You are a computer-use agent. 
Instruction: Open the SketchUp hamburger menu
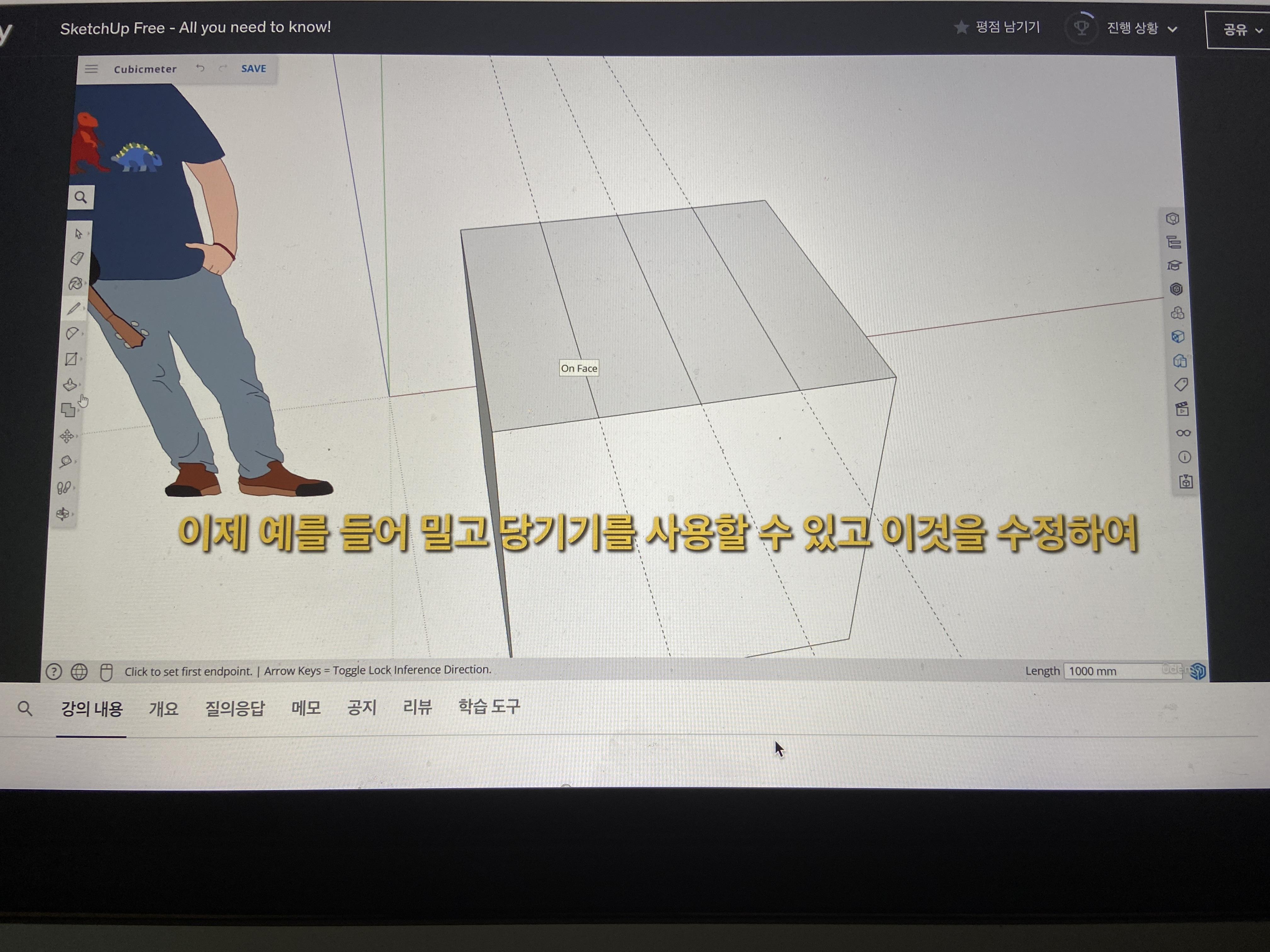pyautogui.click(x=91, y=69)
